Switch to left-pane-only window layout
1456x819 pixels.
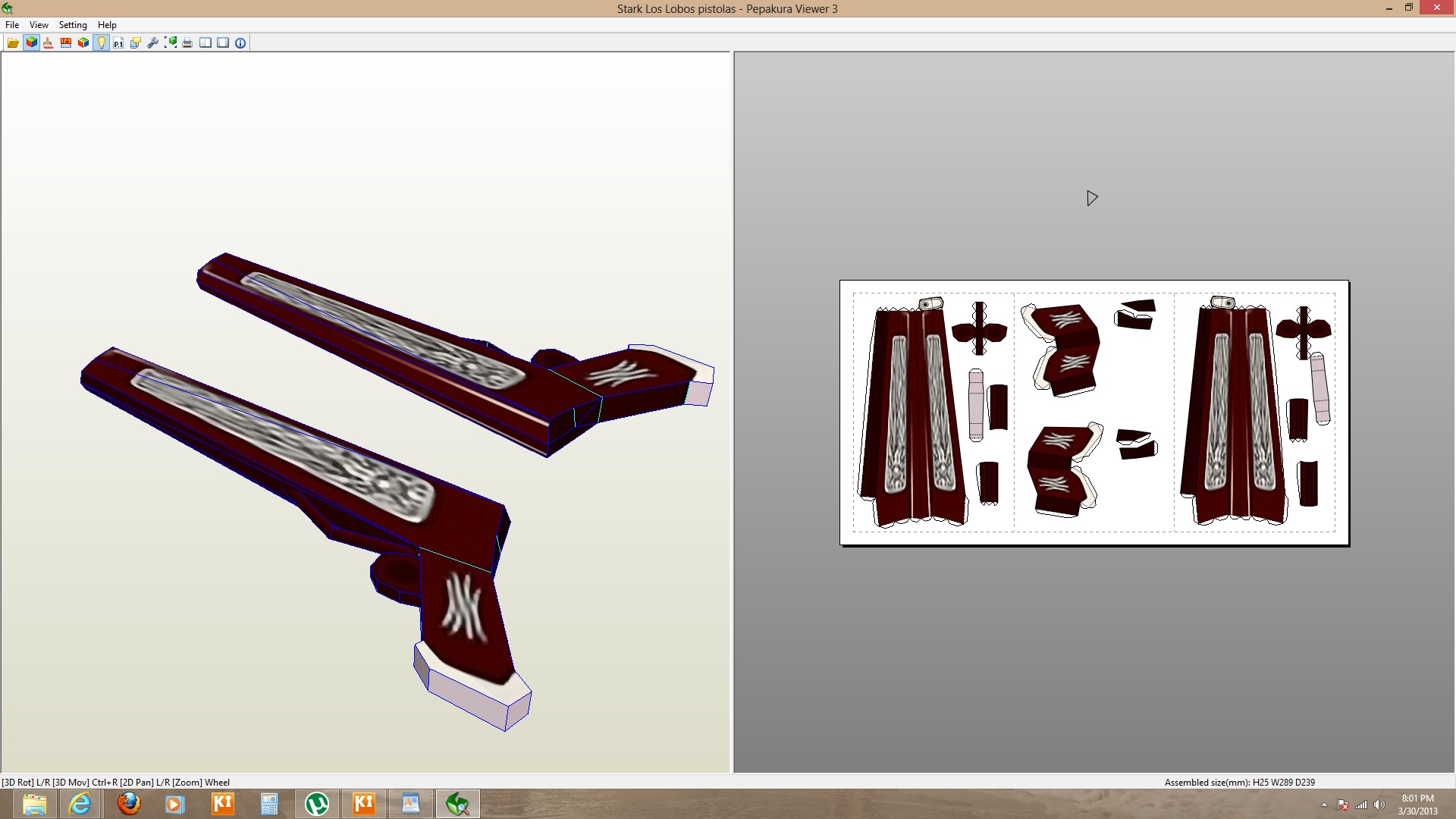click(222, 43)
